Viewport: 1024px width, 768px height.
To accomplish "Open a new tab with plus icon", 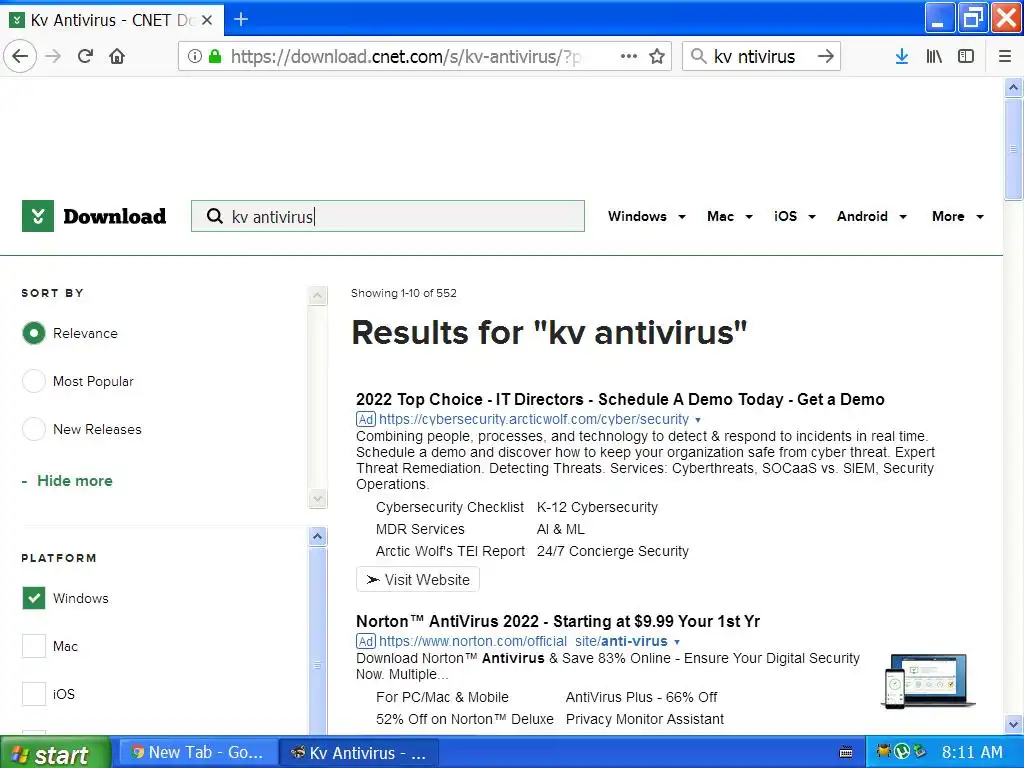I will (241, 20).
